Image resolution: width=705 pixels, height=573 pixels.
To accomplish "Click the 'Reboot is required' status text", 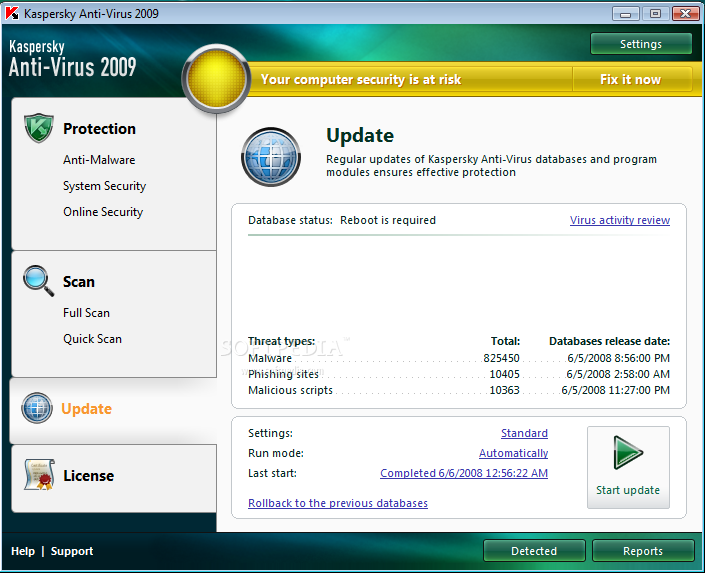I will tap(388, 220).
